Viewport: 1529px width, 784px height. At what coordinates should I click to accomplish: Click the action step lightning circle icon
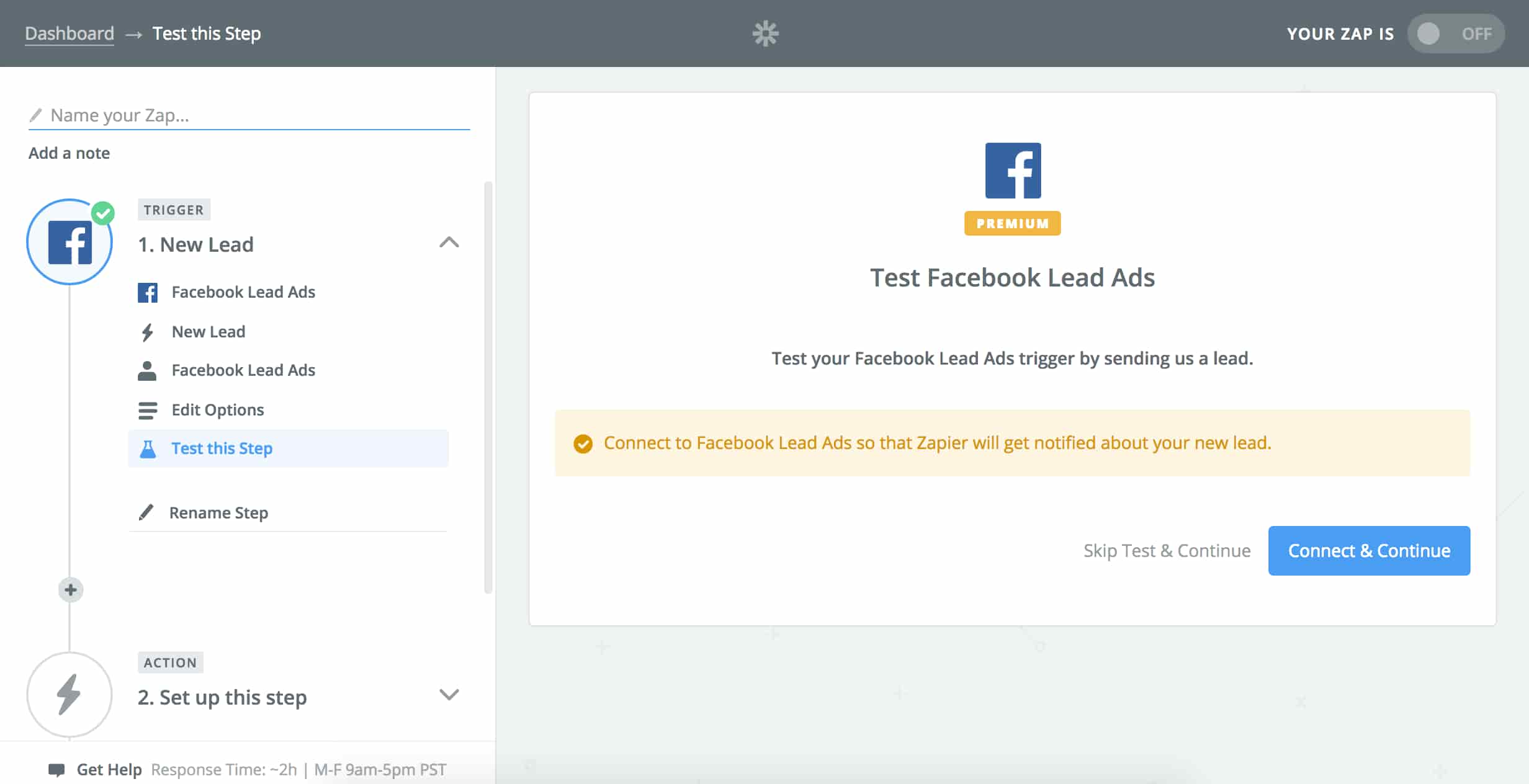pyautogui.click(x=69, y=694)
